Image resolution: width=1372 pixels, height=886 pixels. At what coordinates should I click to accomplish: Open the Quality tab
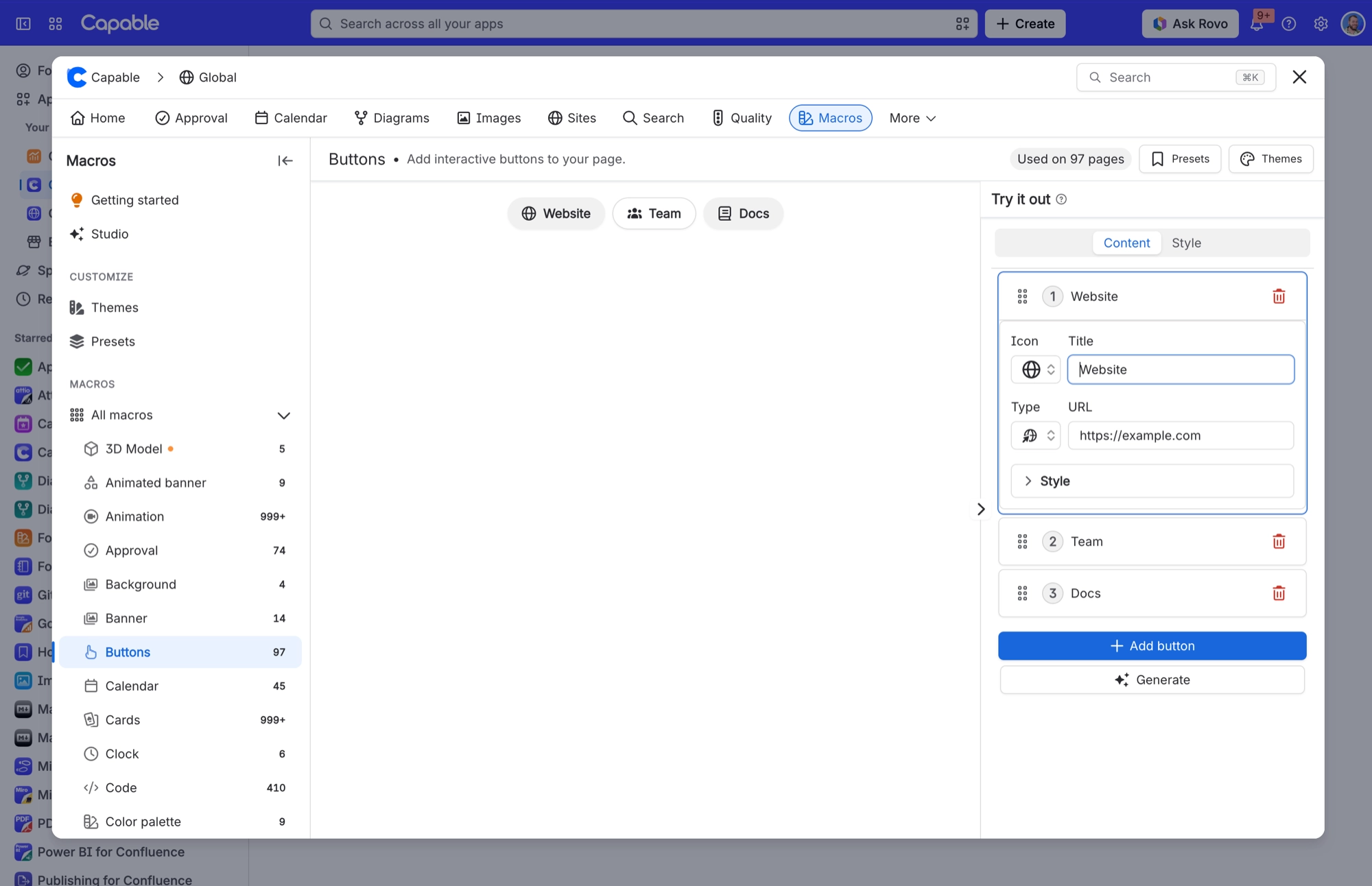coord(742,118)
